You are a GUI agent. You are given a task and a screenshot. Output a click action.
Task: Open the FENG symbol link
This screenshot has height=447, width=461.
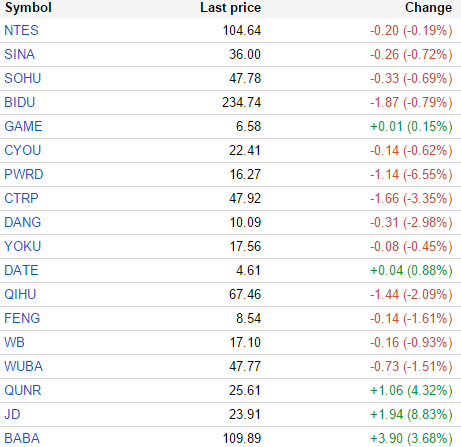point(22,318)
